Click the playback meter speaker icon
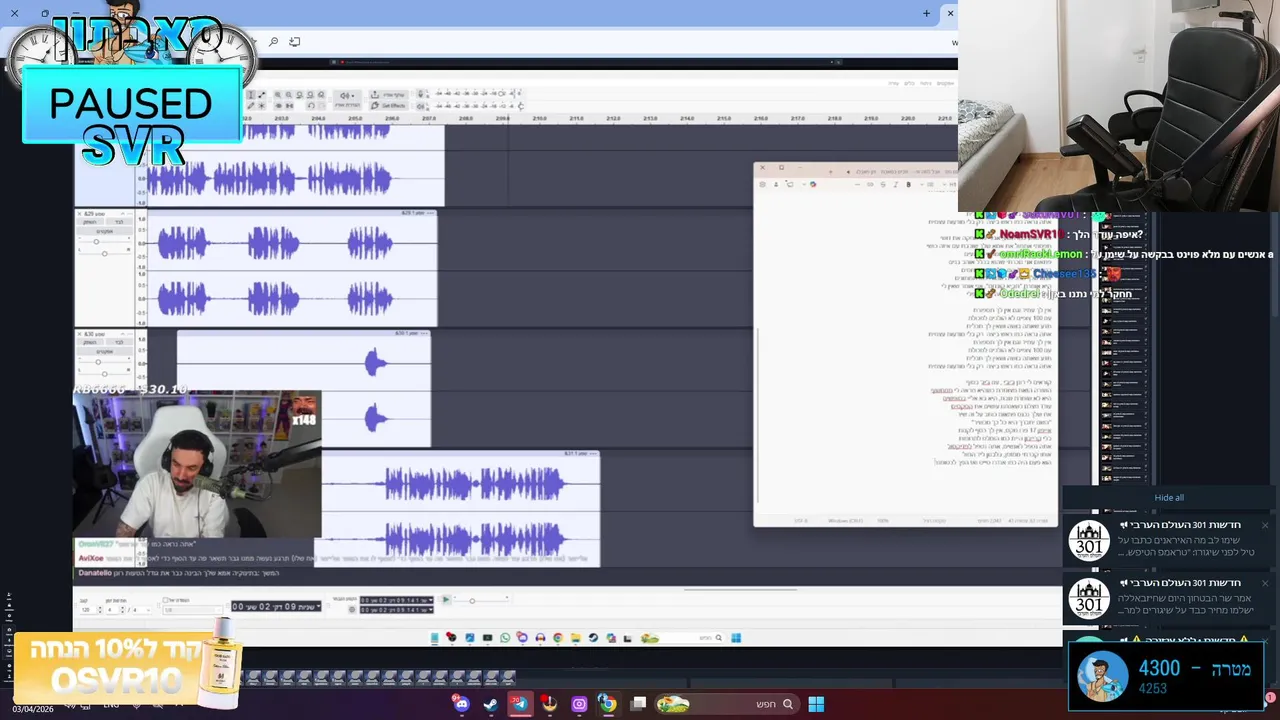Screen dimensions: 1280x720 click(420, 106)
